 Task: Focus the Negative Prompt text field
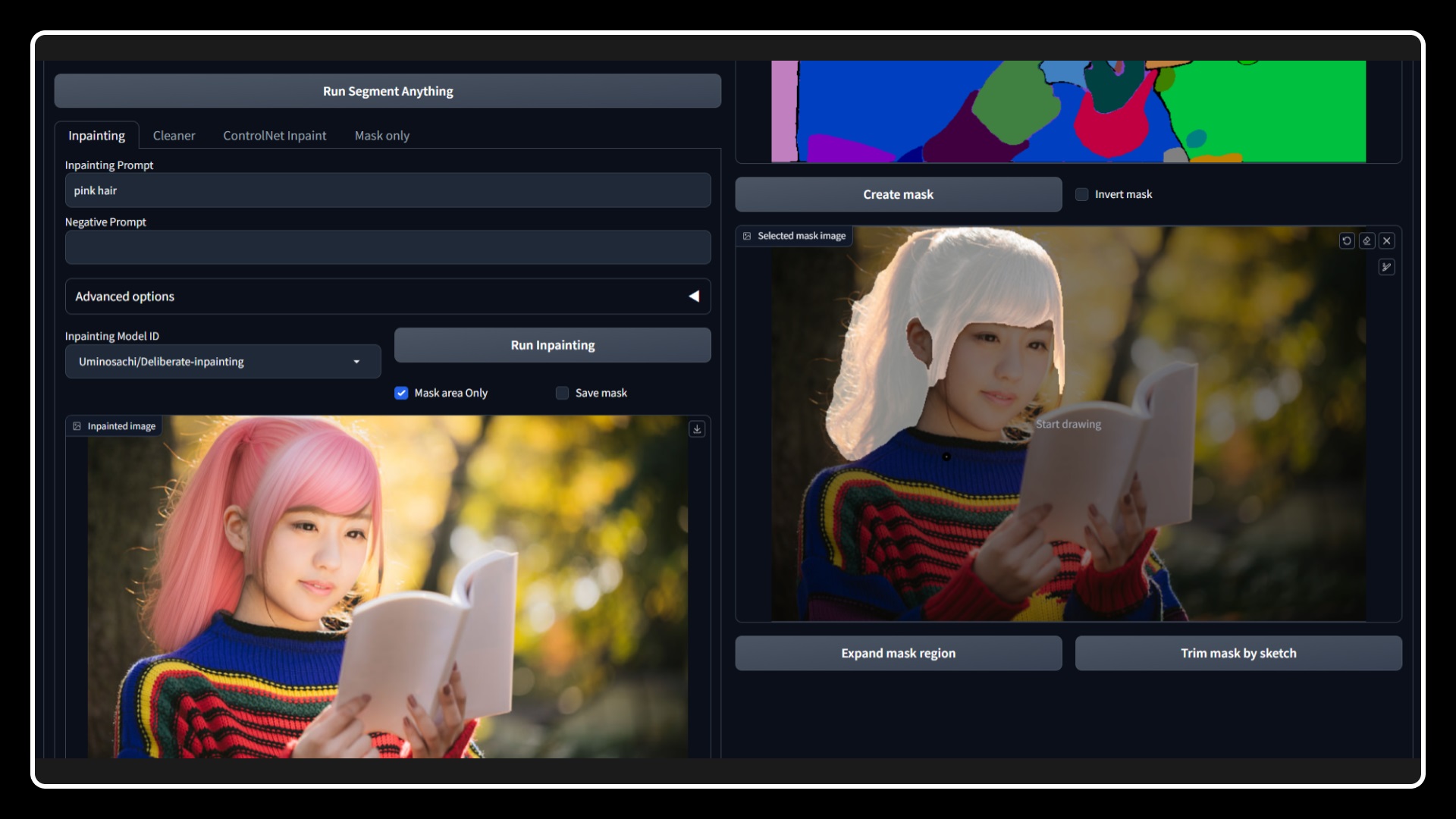pos(388,247)
